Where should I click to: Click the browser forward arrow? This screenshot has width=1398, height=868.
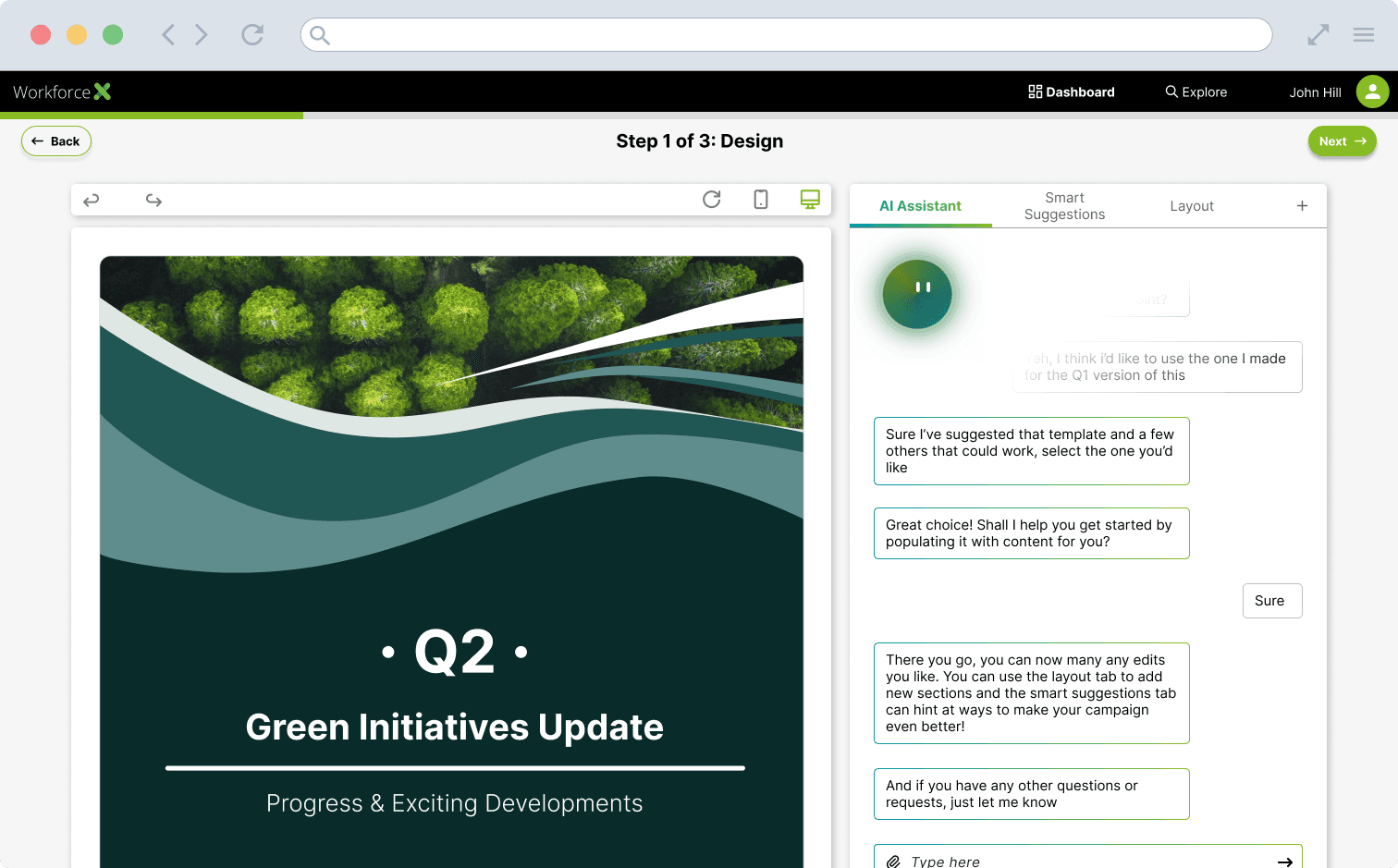[x=202, y=35]
